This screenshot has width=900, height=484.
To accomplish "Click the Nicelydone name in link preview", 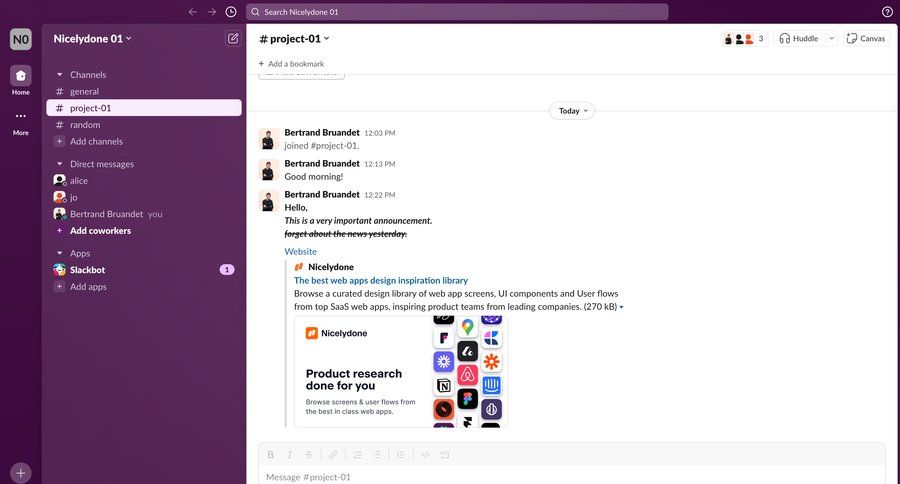I will (x=331, y=267).
